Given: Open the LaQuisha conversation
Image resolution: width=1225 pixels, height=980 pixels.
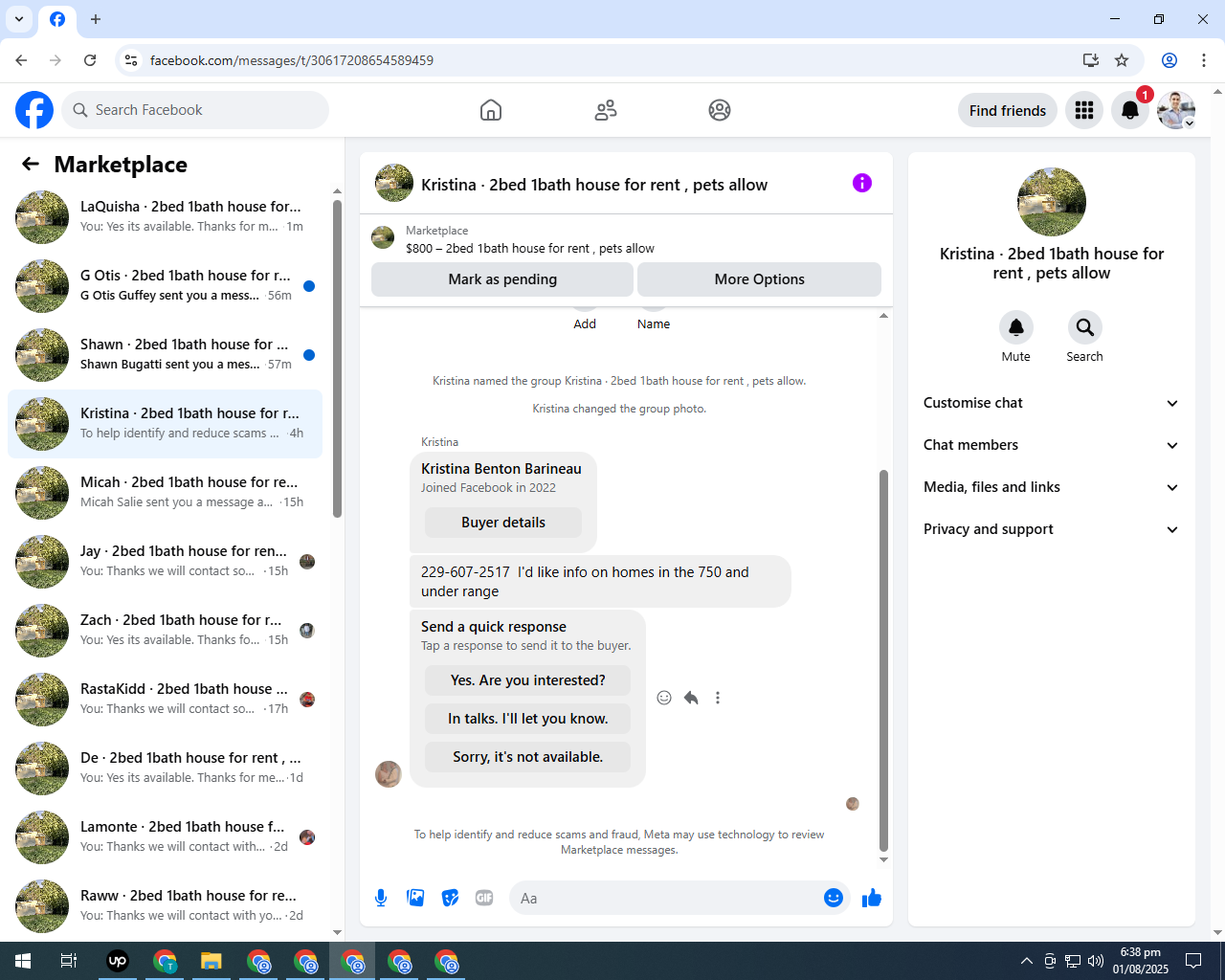Looking at the screenshot, I should pyautogui.click(x=165, y=217).
